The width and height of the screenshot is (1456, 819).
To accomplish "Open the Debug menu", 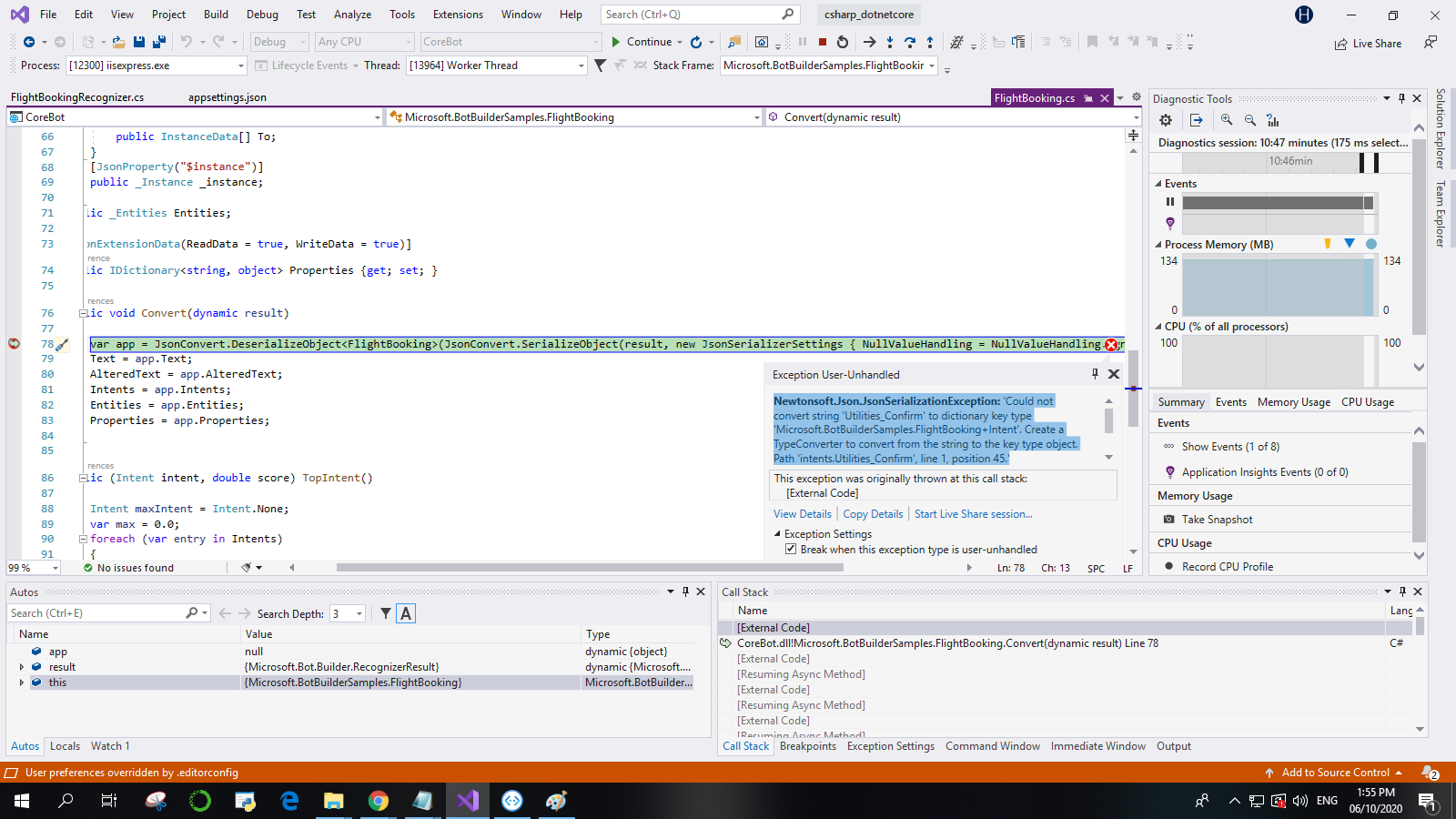I will [262, 15].
